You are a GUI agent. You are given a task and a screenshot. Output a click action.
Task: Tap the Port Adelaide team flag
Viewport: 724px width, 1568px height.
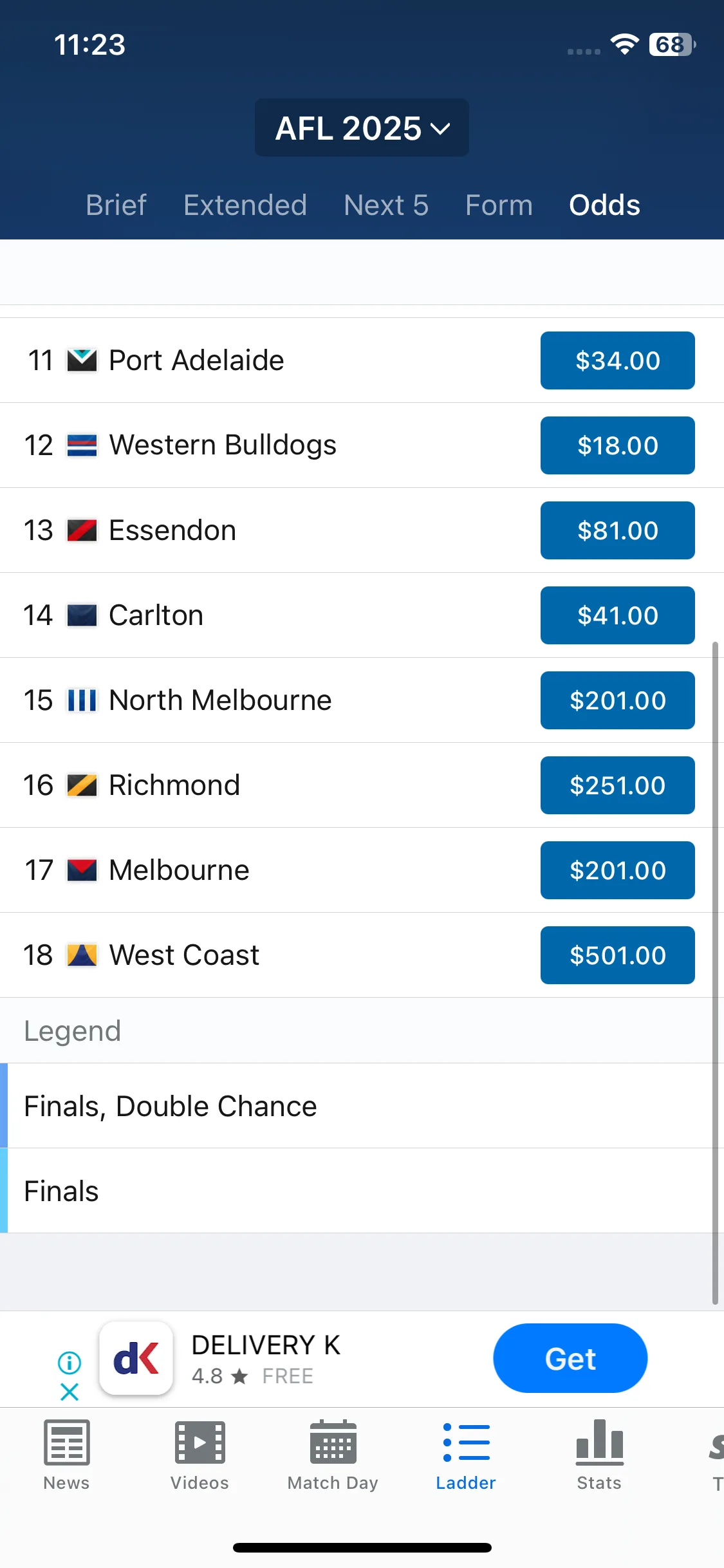point(82,360)
